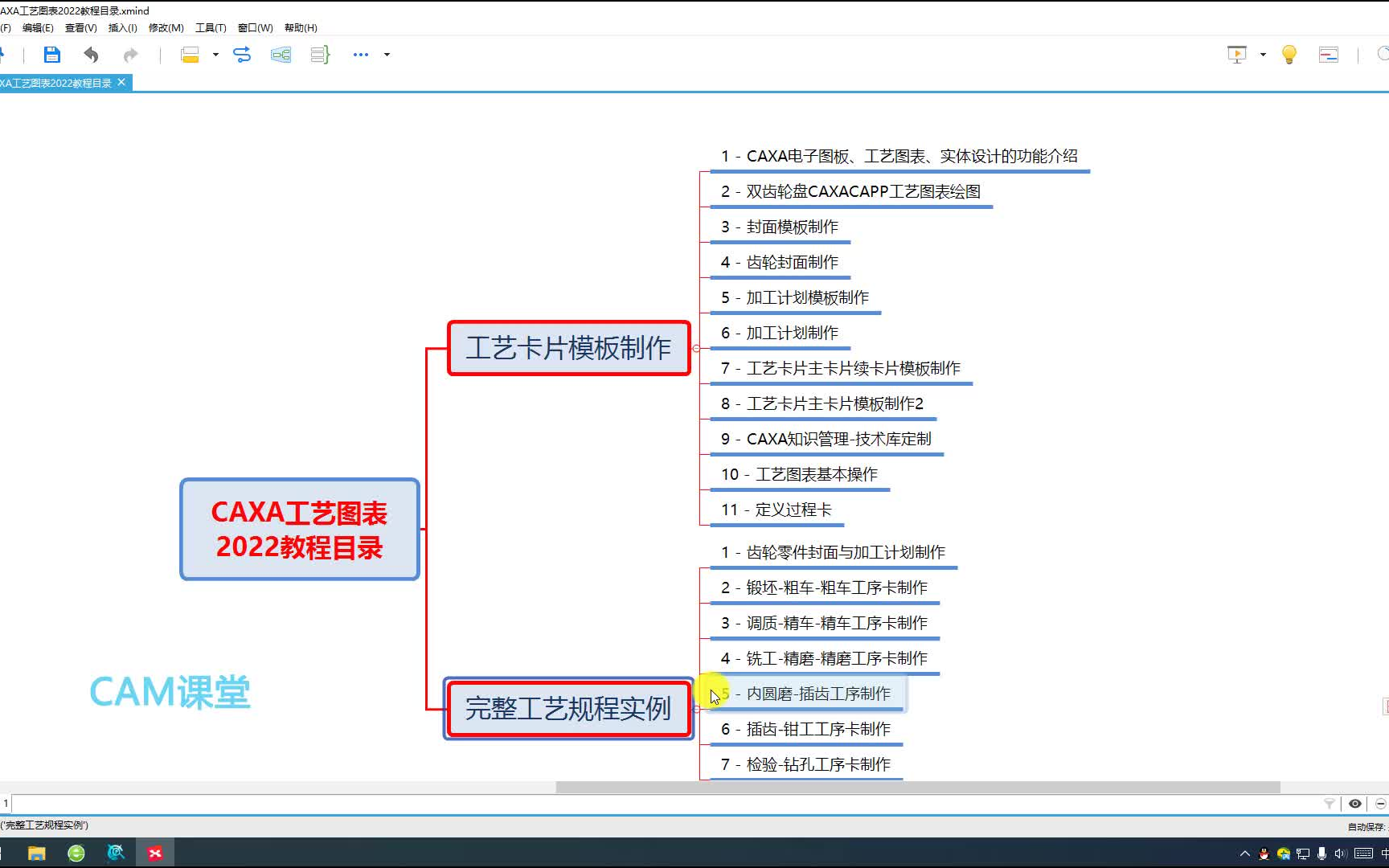Select subtopic 1 - CAXA电子图板、工艺图表、实体设计的功能介绍
Screen dimensions: 1389x868
(899, 157)
